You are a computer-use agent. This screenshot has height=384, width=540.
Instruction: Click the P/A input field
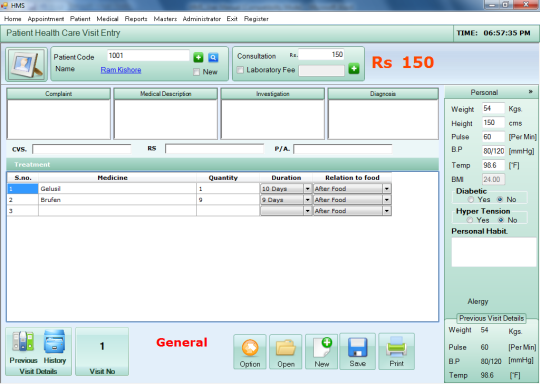(343, 149)
